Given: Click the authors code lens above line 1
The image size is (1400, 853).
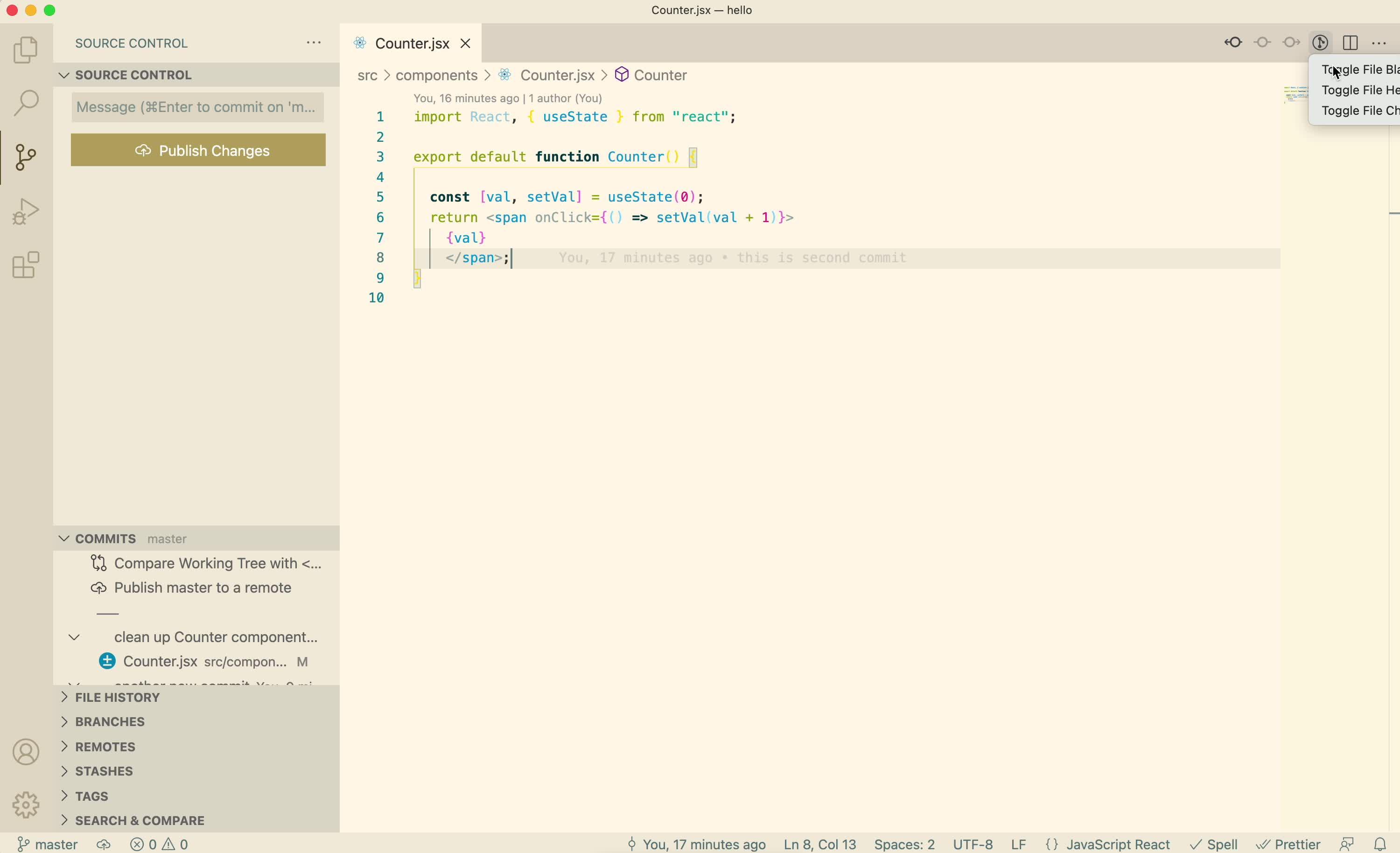Looking at the screenshot, I should (507, 98).
